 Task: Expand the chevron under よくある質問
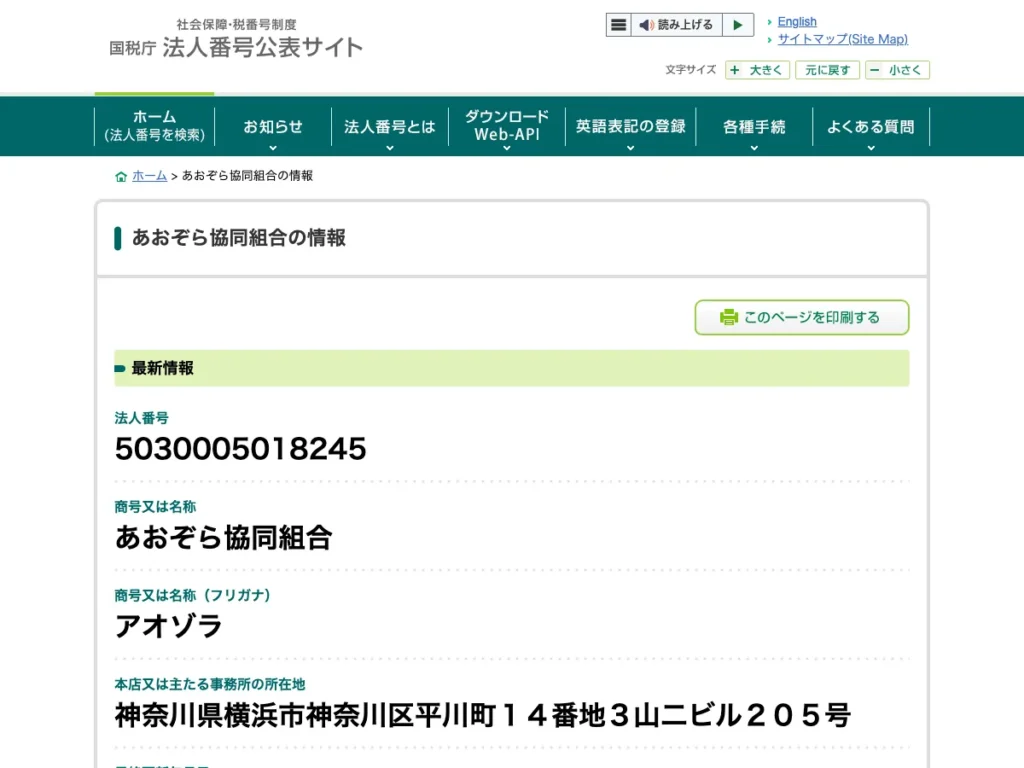[871, 148]
